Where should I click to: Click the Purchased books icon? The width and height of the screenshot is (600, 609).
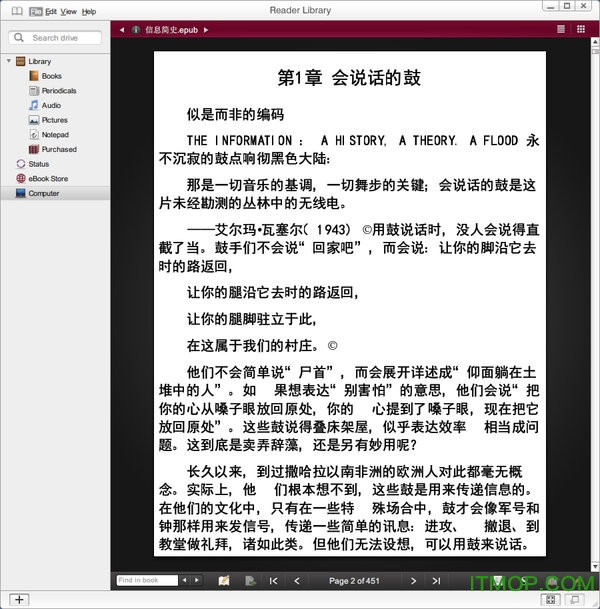click(x=34, y=149)
